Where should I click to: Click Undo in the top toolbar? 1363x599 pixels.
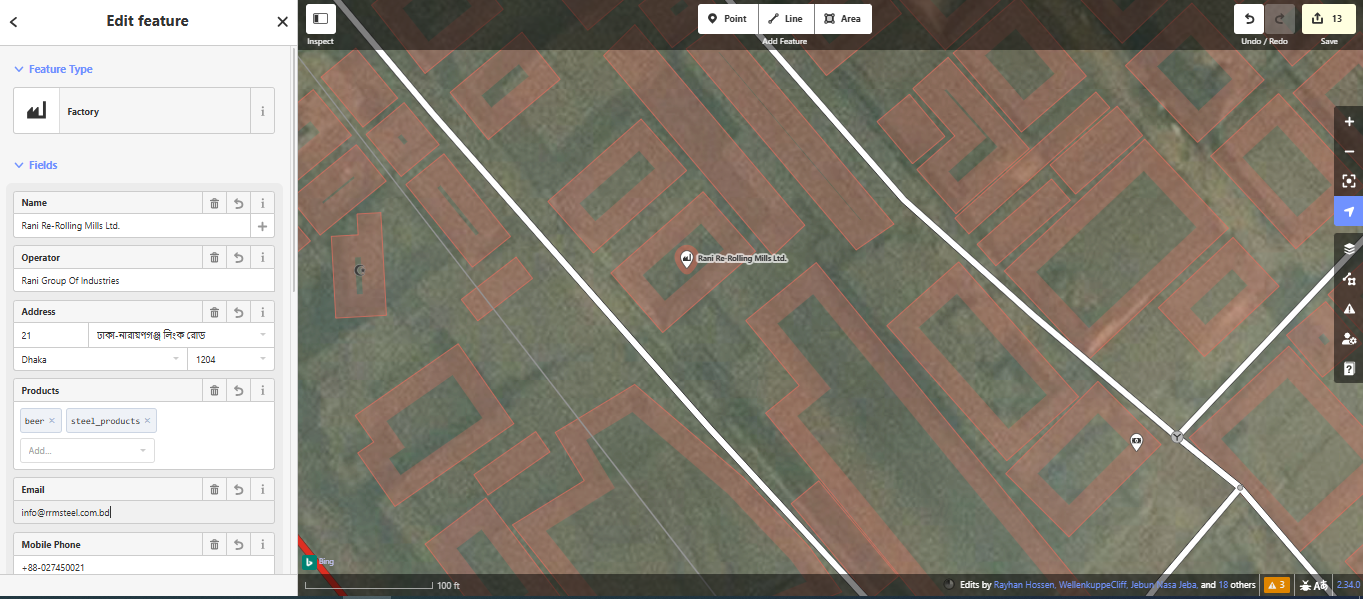[1249, 19]
